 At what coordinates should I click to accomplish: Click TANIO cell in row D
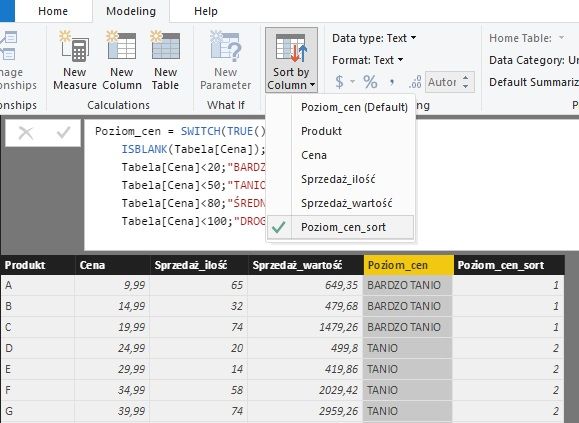click(408, 348)
